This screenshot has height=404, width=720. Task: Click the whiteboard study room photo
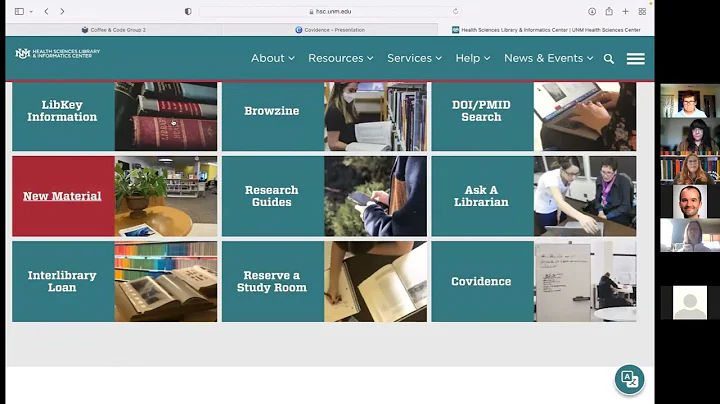coord(585,281)
